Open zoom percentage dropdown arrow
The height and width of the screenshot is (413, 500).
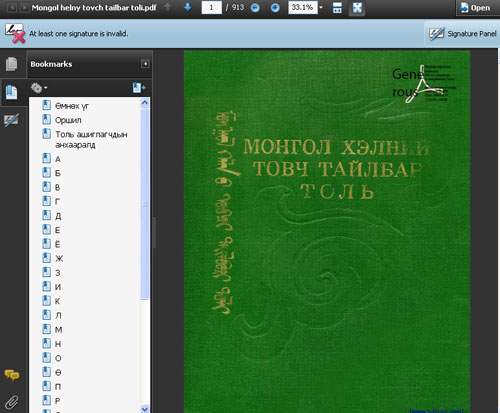coord(321,7)
